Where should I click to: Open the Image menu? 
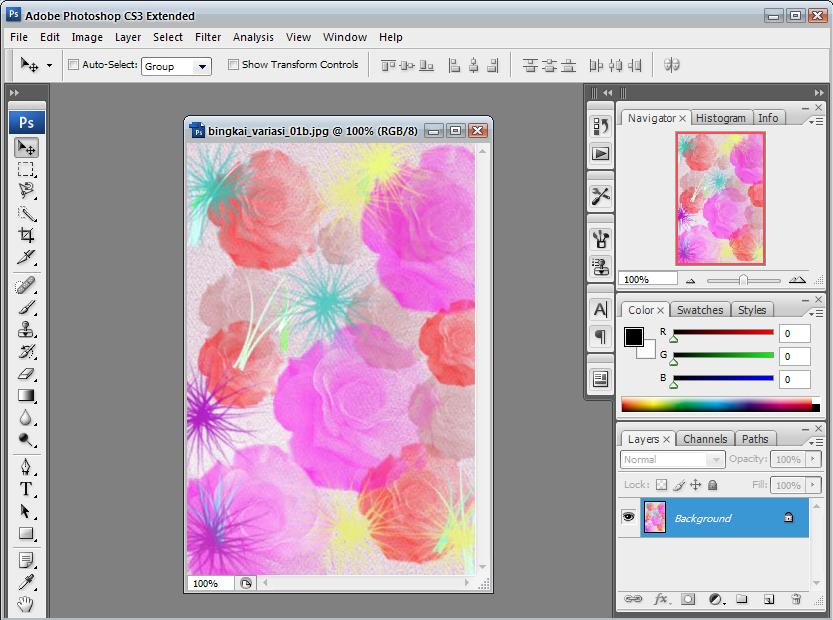pyautogui.click(x=87, y=37)
